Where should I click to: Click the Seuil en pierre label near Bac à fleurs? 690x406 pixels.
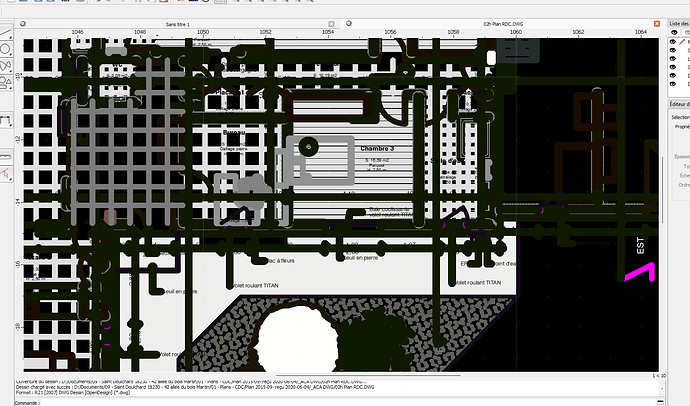click(360, 258)
